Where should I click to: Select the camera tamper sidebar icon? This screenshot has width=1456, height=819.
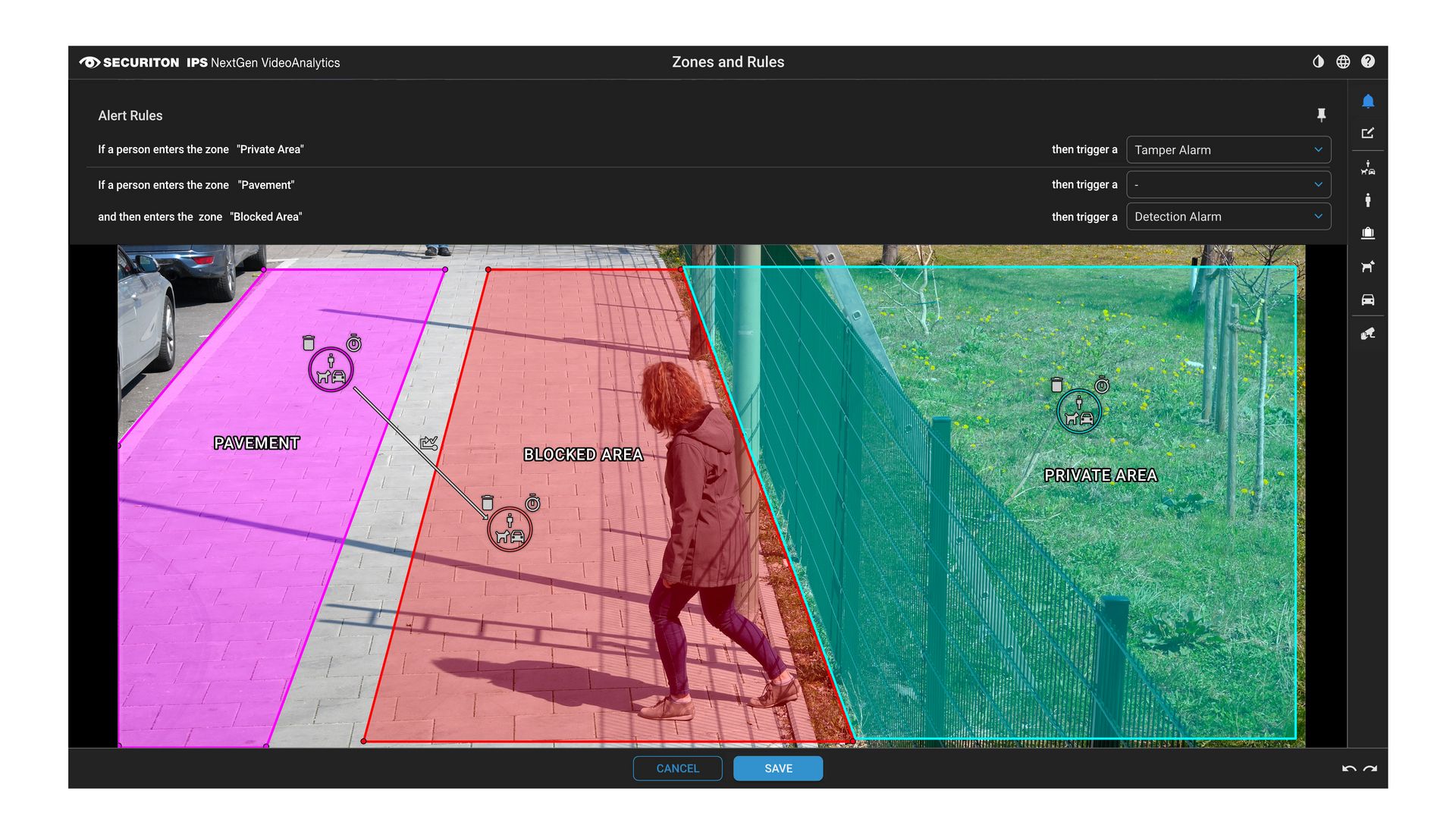click(x=1368, y=334)
